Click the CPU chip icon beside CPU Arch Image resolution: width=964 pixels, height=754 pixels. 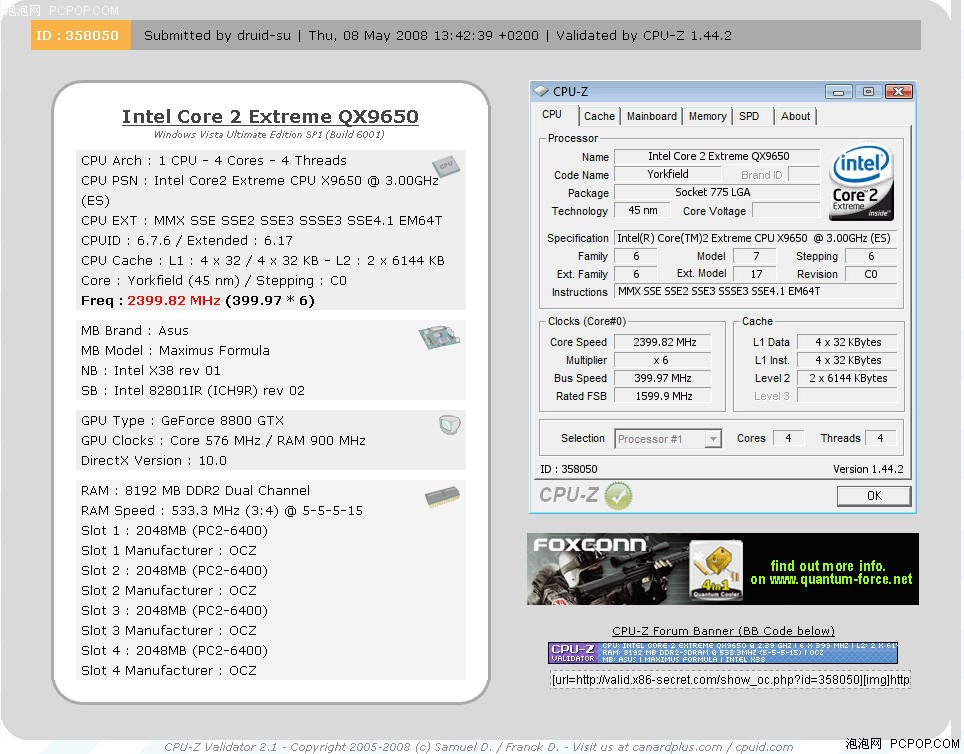click(446, 165)
